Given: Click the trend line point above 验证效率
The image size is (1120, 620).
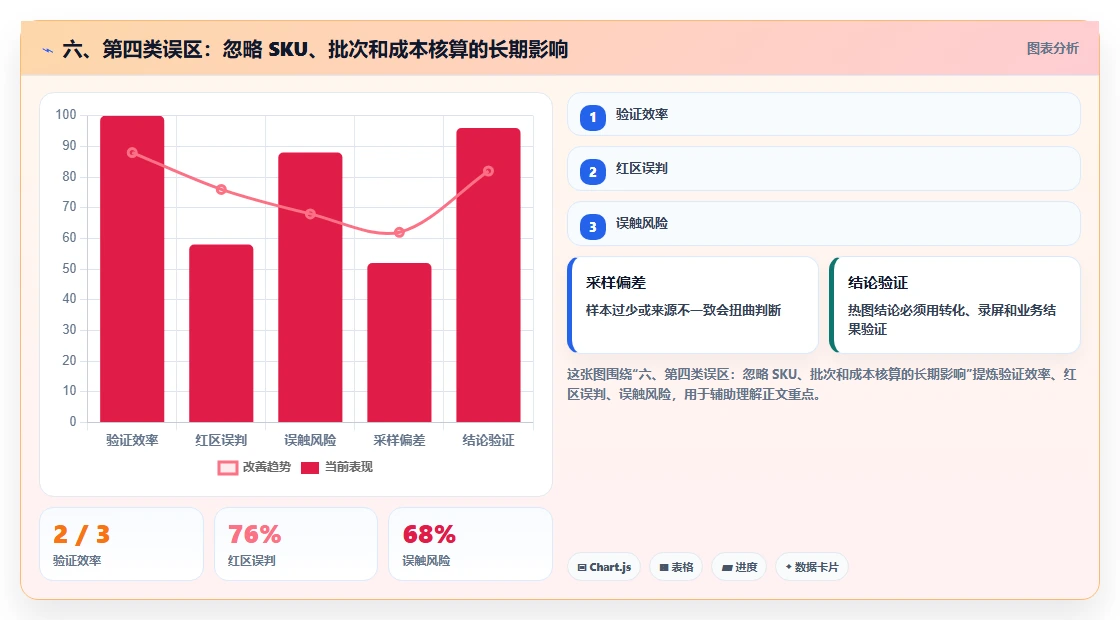Looking at the screenshot, I should tap(132, 153).
